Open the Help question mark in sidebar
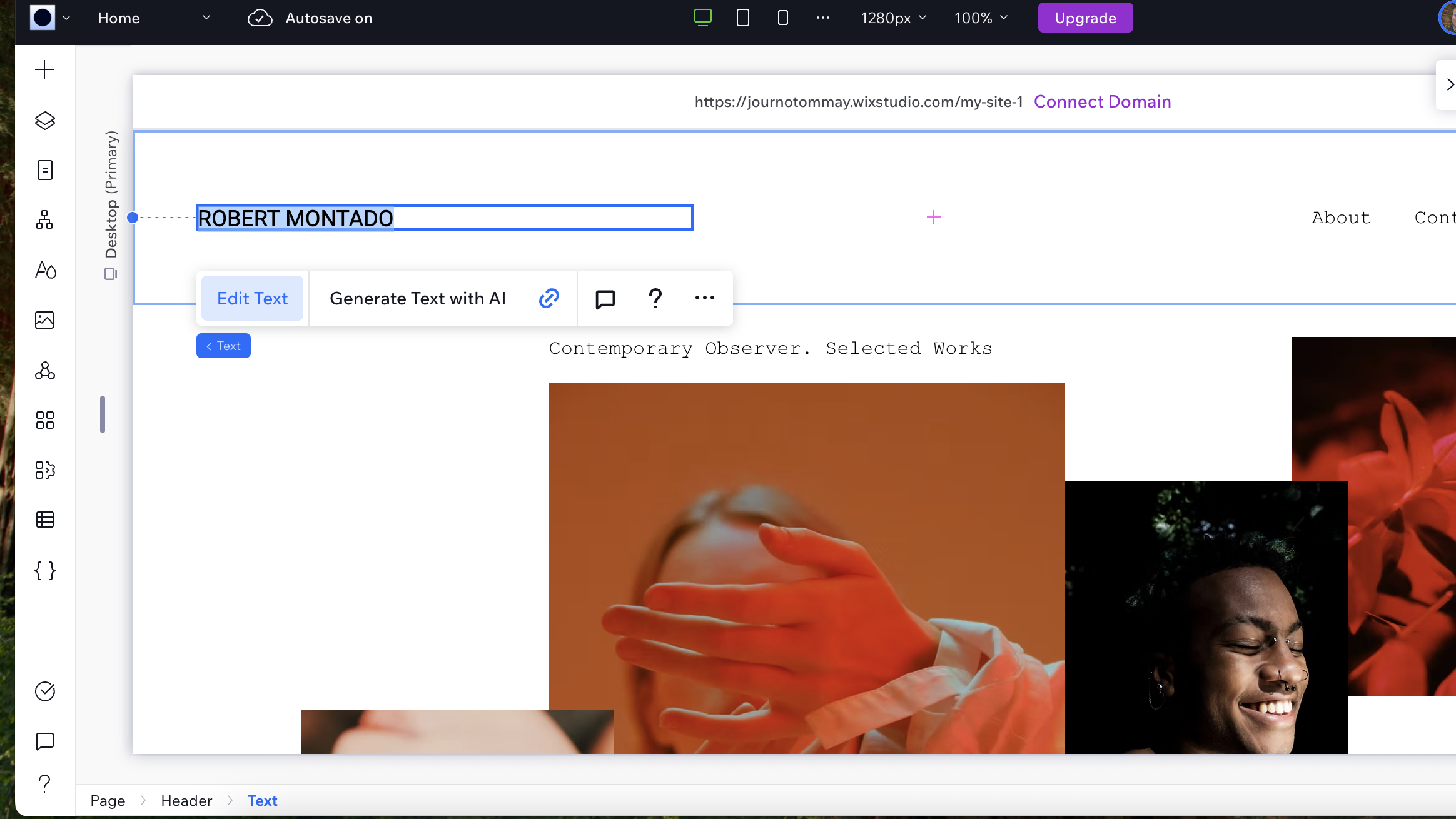This screenshot has height=819, width=1456. 44,783
